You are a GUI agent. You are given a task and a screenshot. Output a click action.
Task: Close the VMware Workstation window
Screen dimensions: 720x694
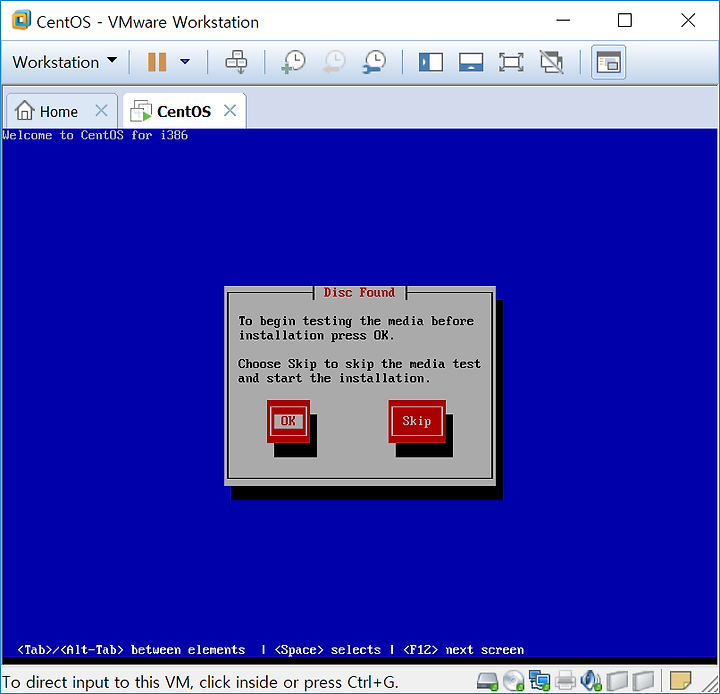[688, 21]
